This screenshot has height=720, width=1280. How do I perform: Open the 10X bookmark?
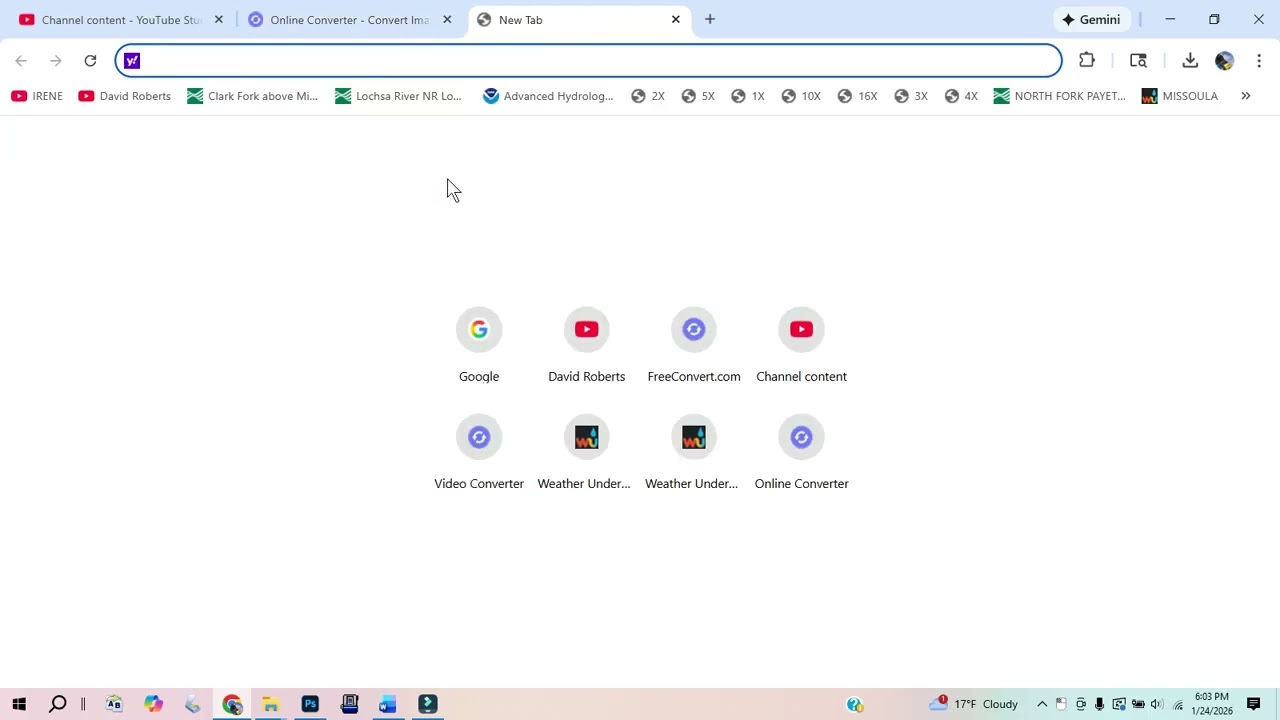pyautogui.click(x=801, y=96)
